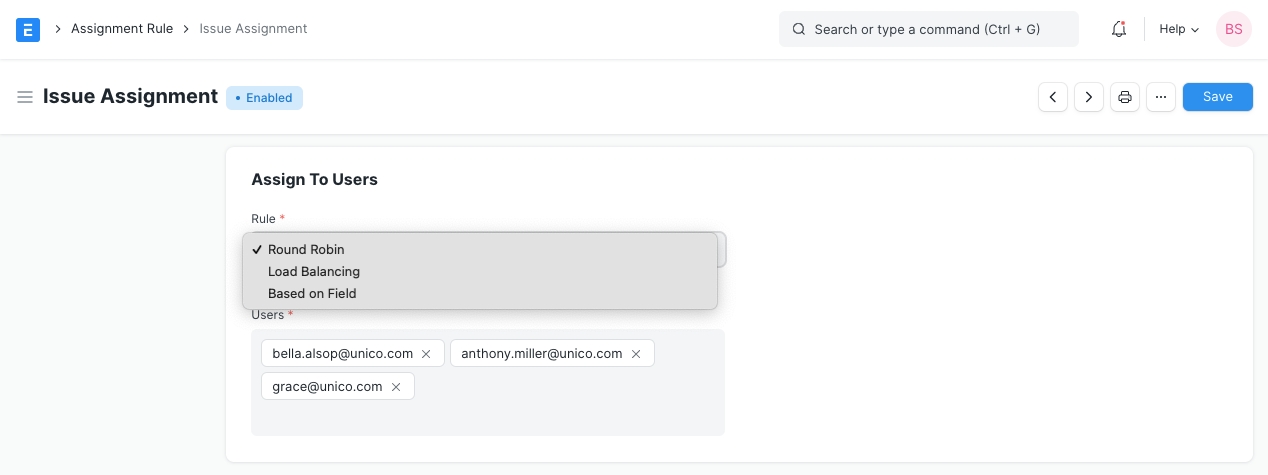Remove grace@unico.com user tag
Screen dimensions: 1268x475
coord(396,387)
